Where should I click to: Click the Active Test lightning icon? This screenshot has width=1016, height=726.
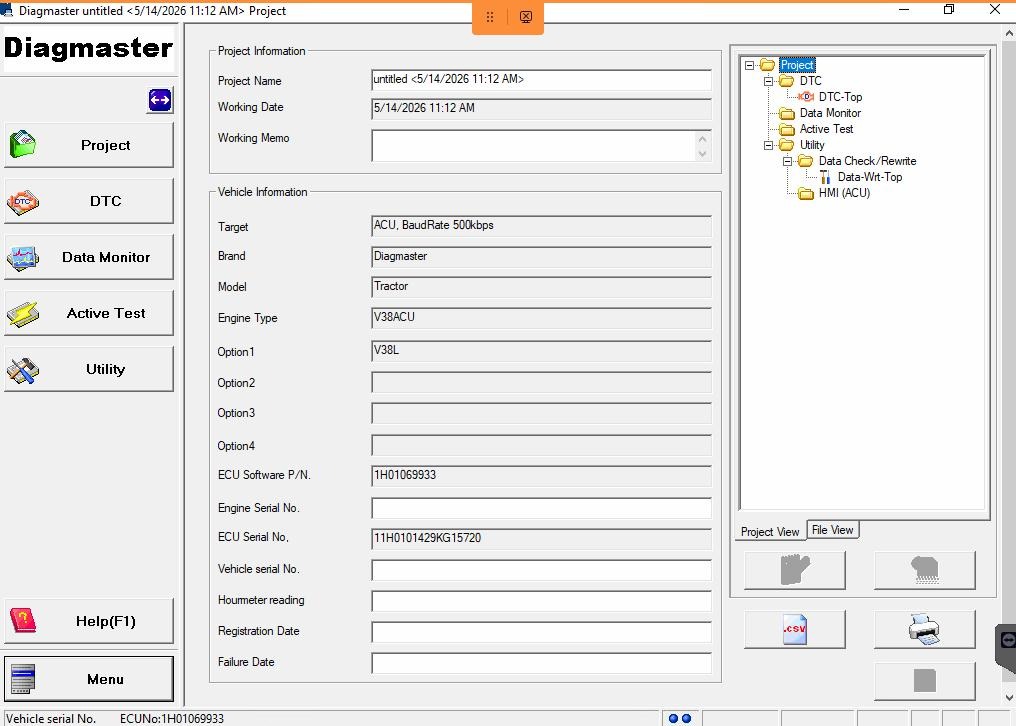[23, 314]
